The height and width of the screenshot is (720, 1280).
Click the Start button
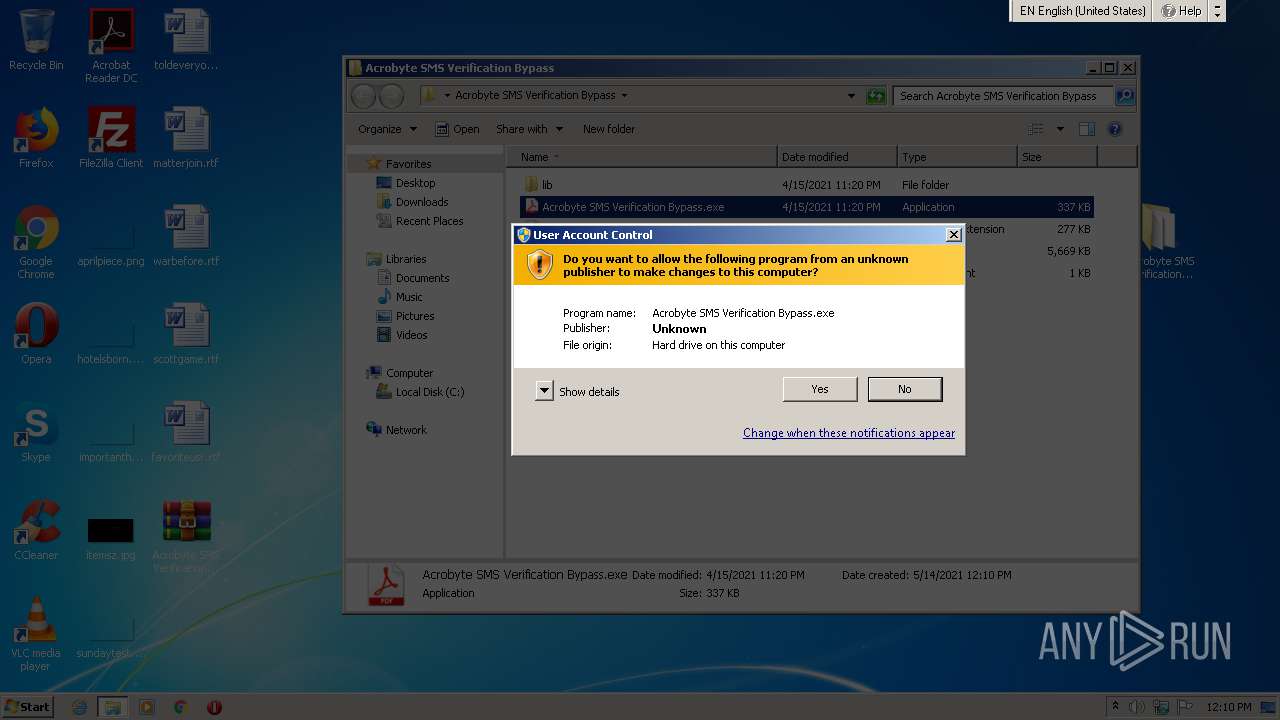click(x=28, y=707)
